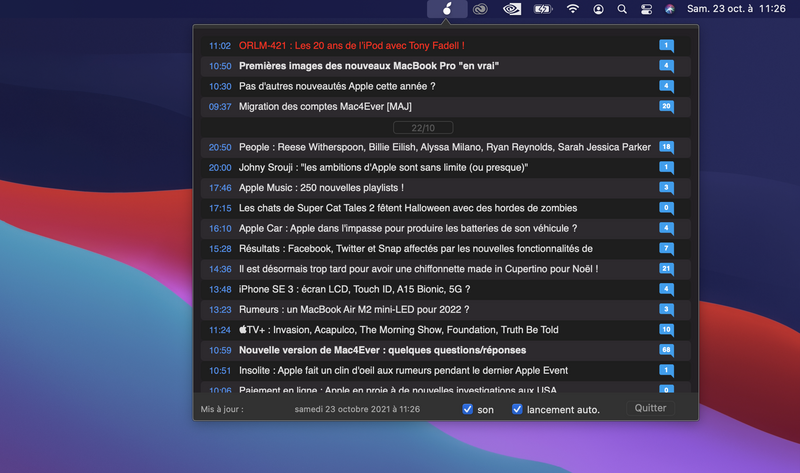This screenshot has height=473, width=800.
Task: Open 'Rumeurs : un MacBook Air M2 mini-LED'
Action: pyautogui.click(x=354, y=310)
